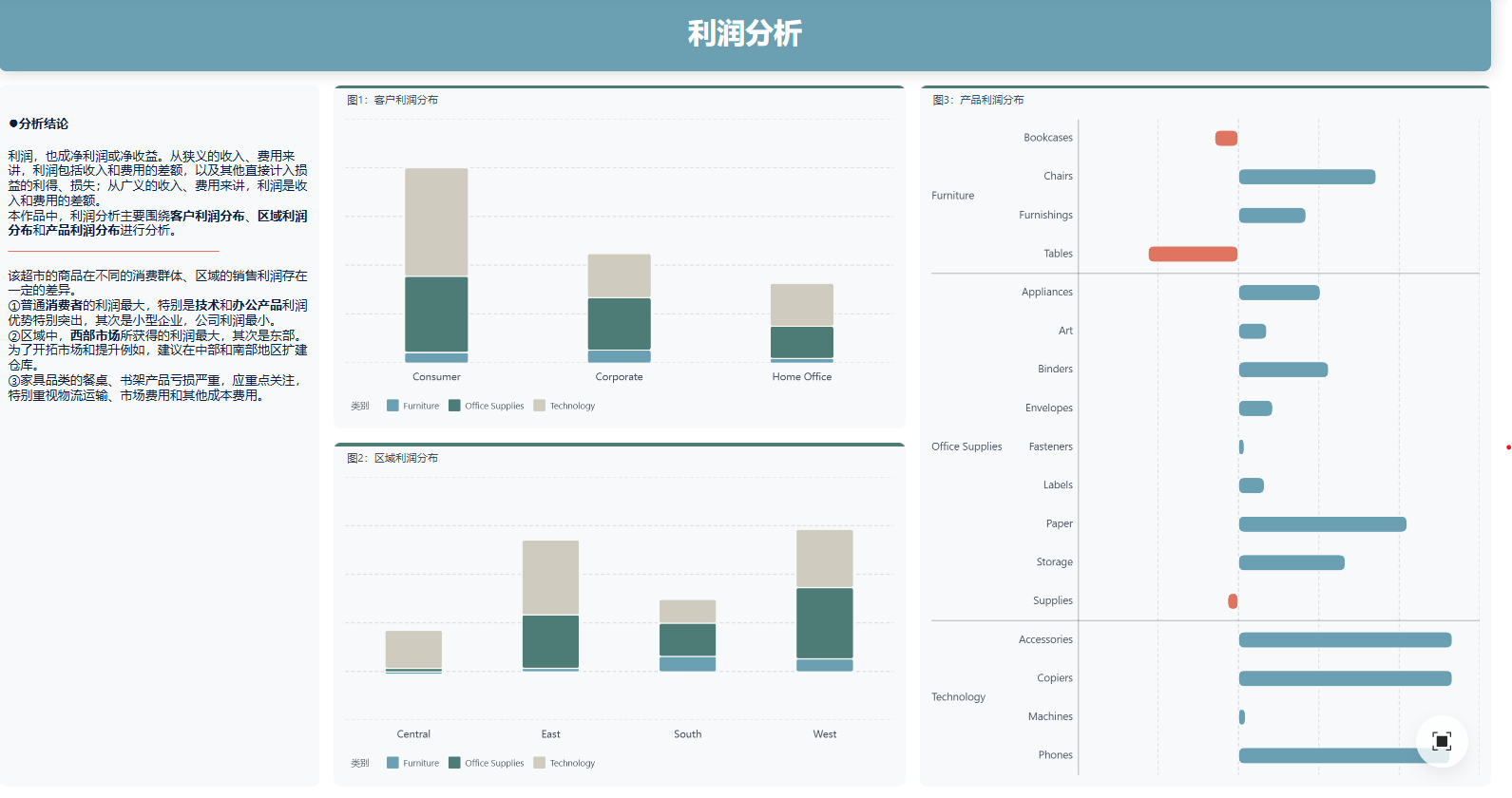Click the South axis label

click(x=687, y=734)
